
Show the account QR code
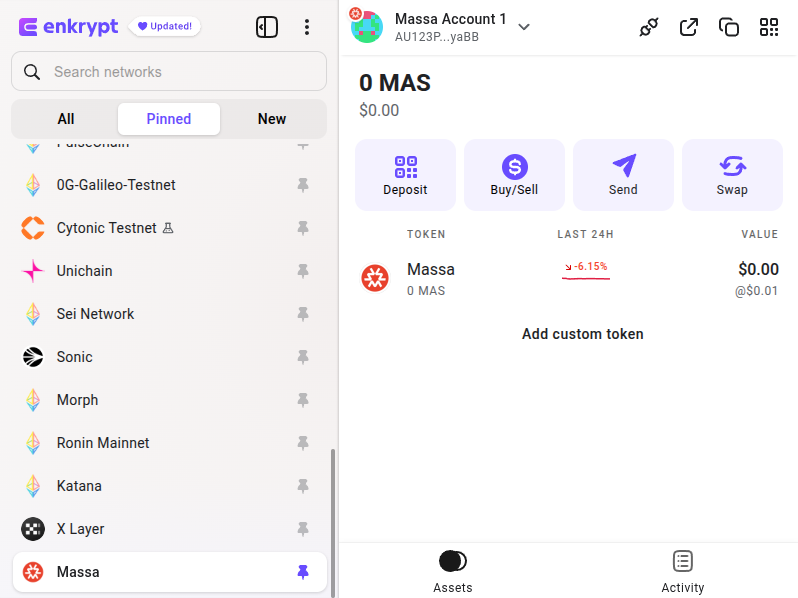pos(769,27)
